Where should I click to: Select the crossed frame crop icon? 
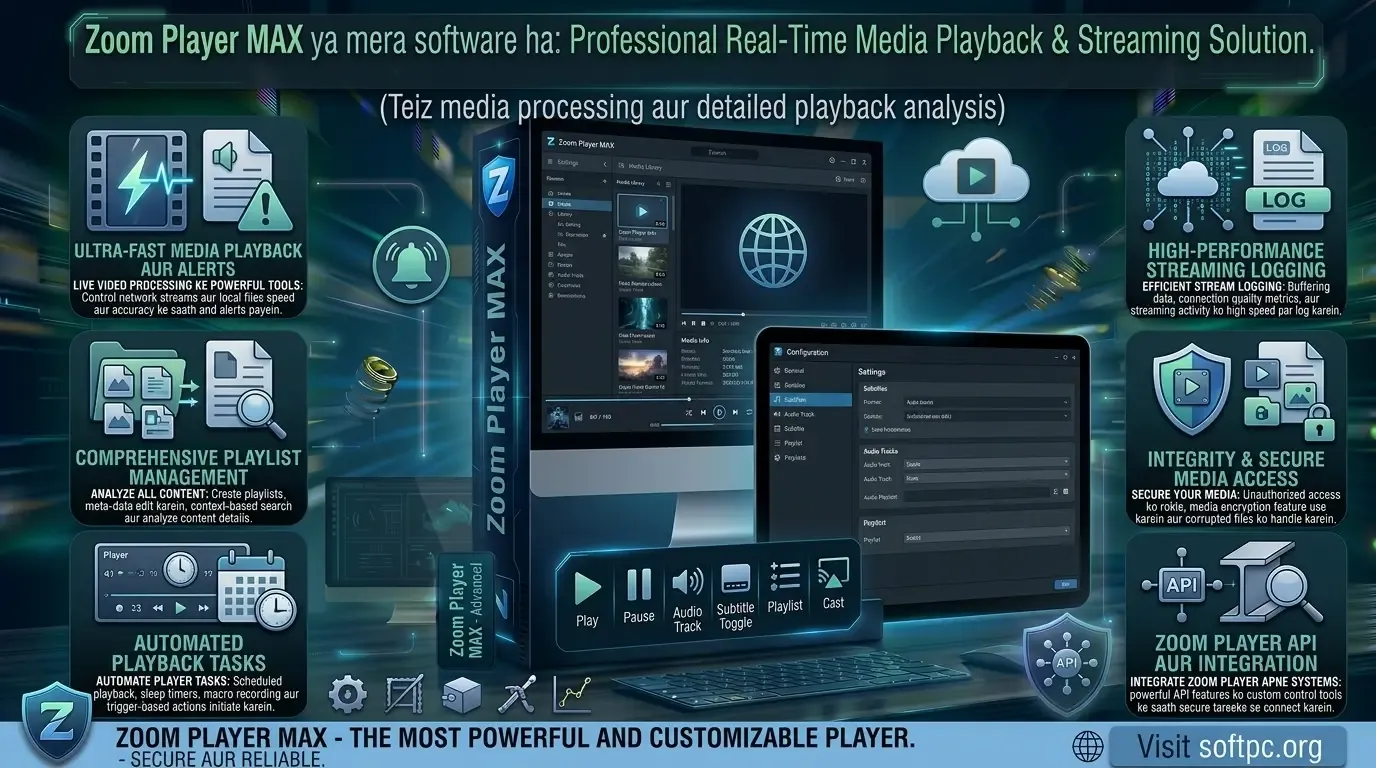(x=404, y=693)
